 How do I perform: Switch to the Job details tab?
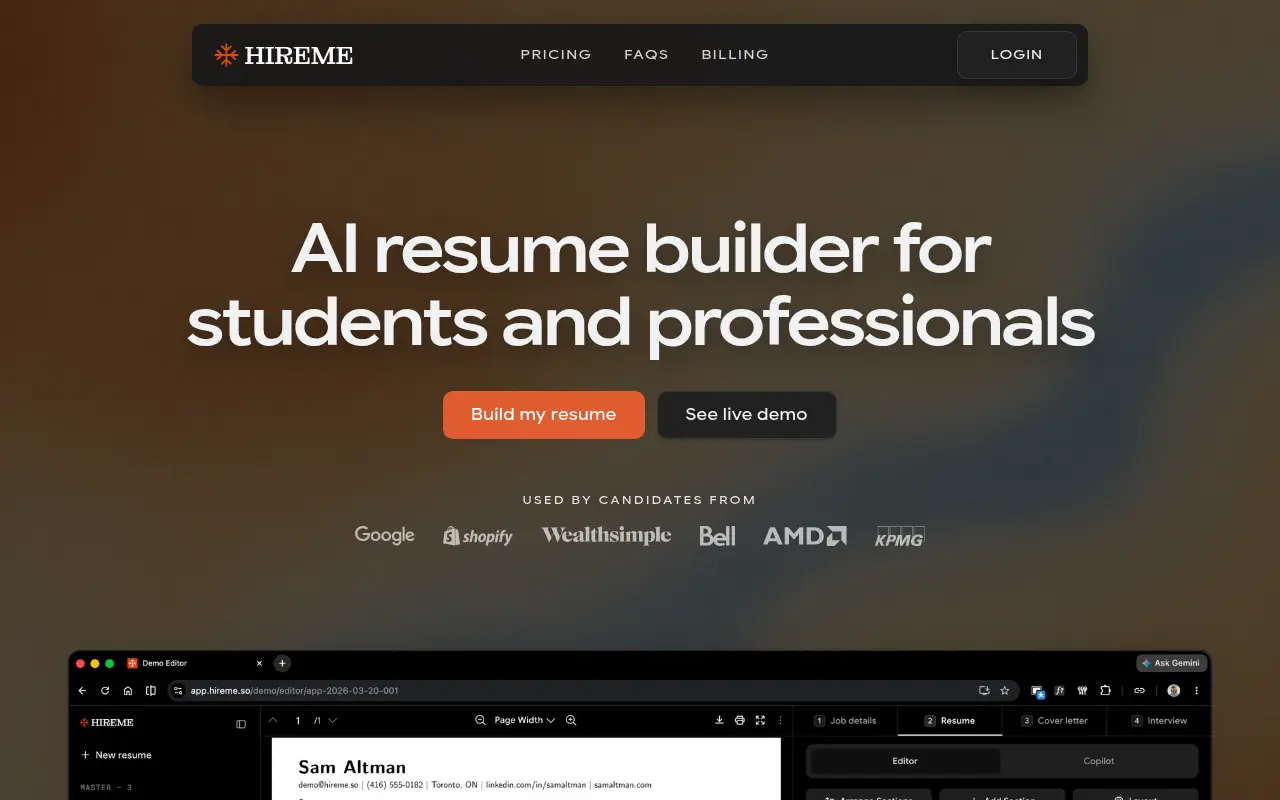pyautogui.click(x=845, y=720)
